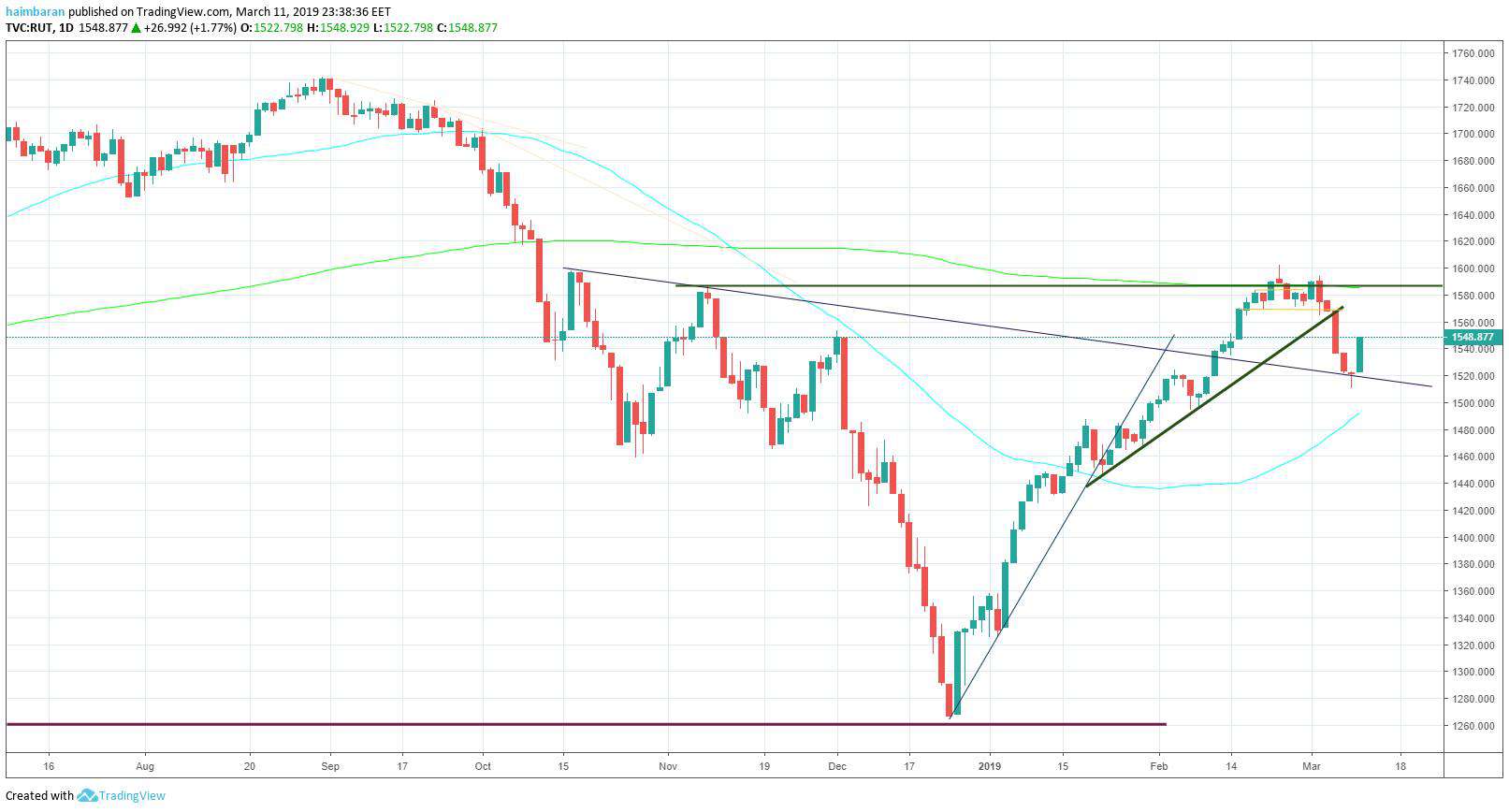Click the open value O:1522.798

click(x=272, y=28)
